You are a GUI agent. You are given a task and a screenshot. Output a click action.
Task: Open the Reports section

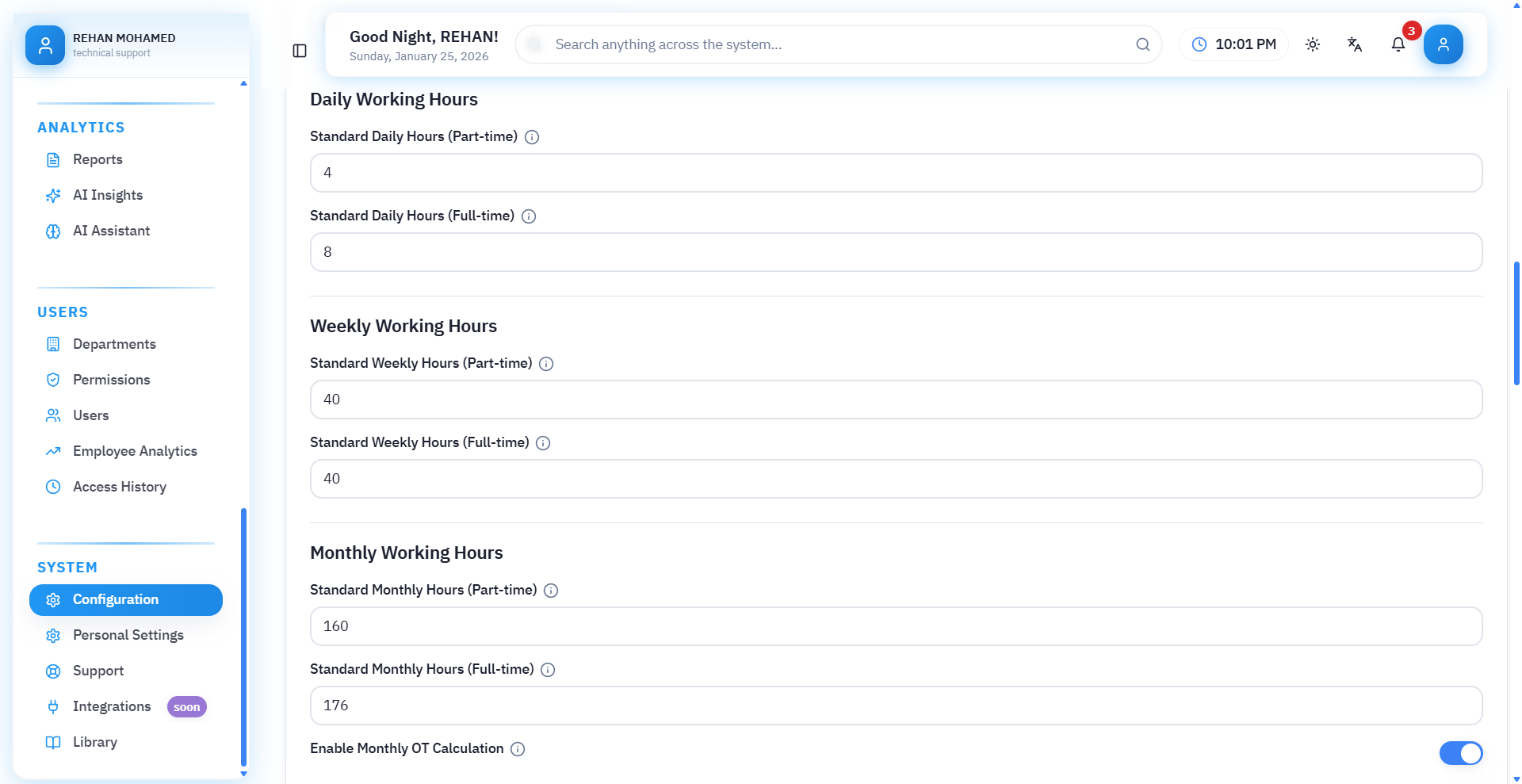98,159
